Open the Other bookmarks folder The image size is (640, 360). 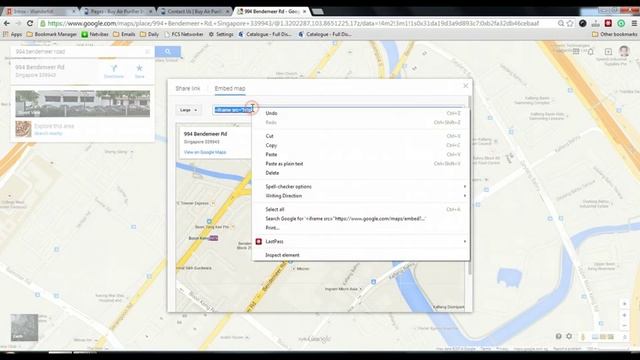pyautogui.click(x=615, y=34)
